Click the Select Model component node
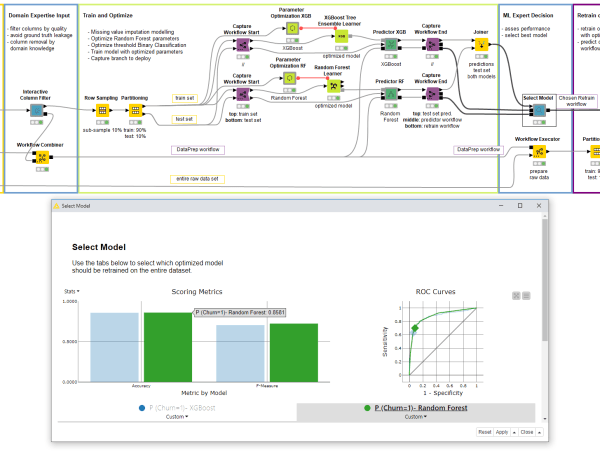This screenshot has width=600, height=456. 539,111
